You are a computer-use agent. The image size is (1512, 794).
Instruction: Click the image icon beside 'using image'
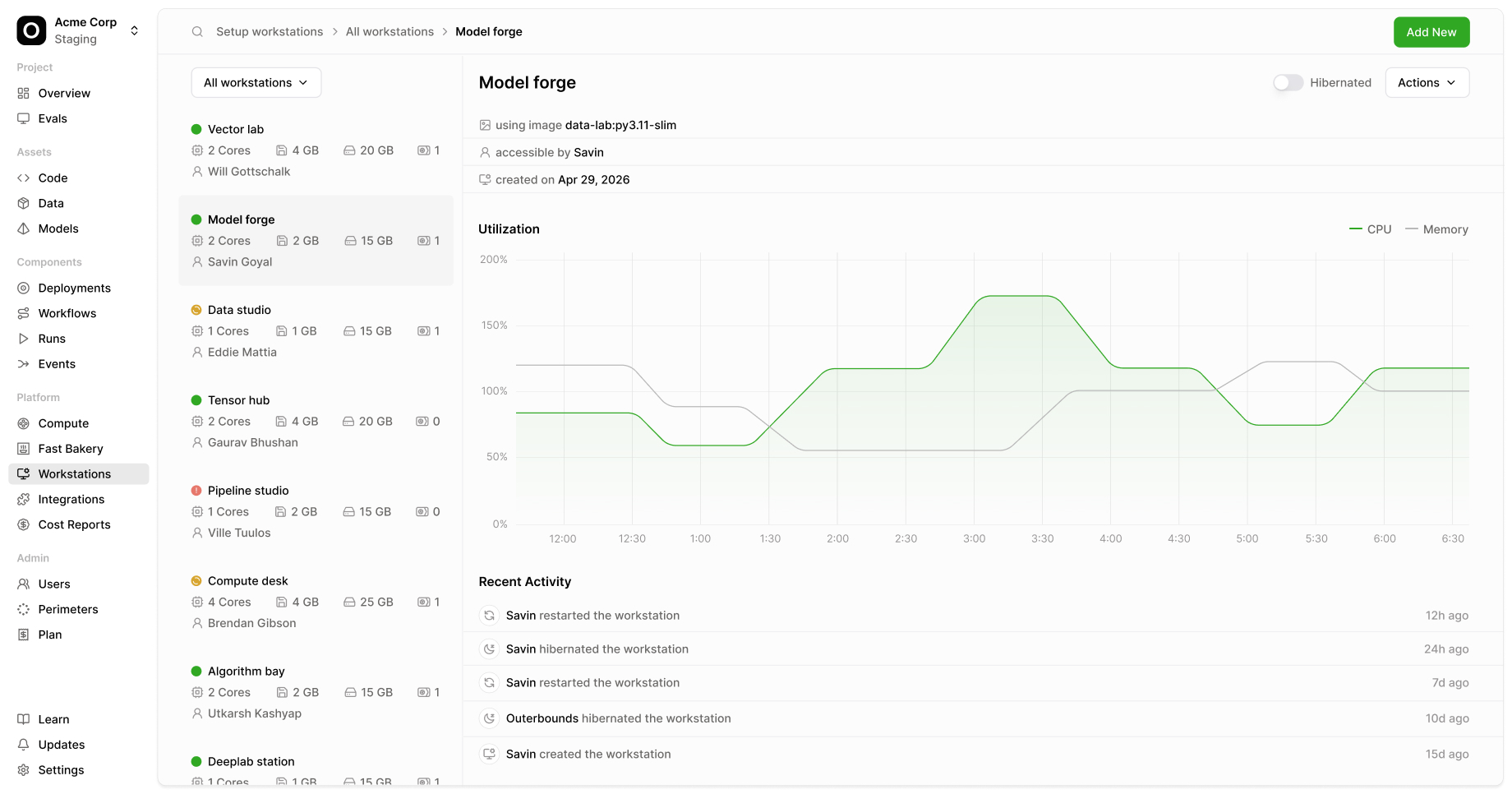[x=485, y=125]
